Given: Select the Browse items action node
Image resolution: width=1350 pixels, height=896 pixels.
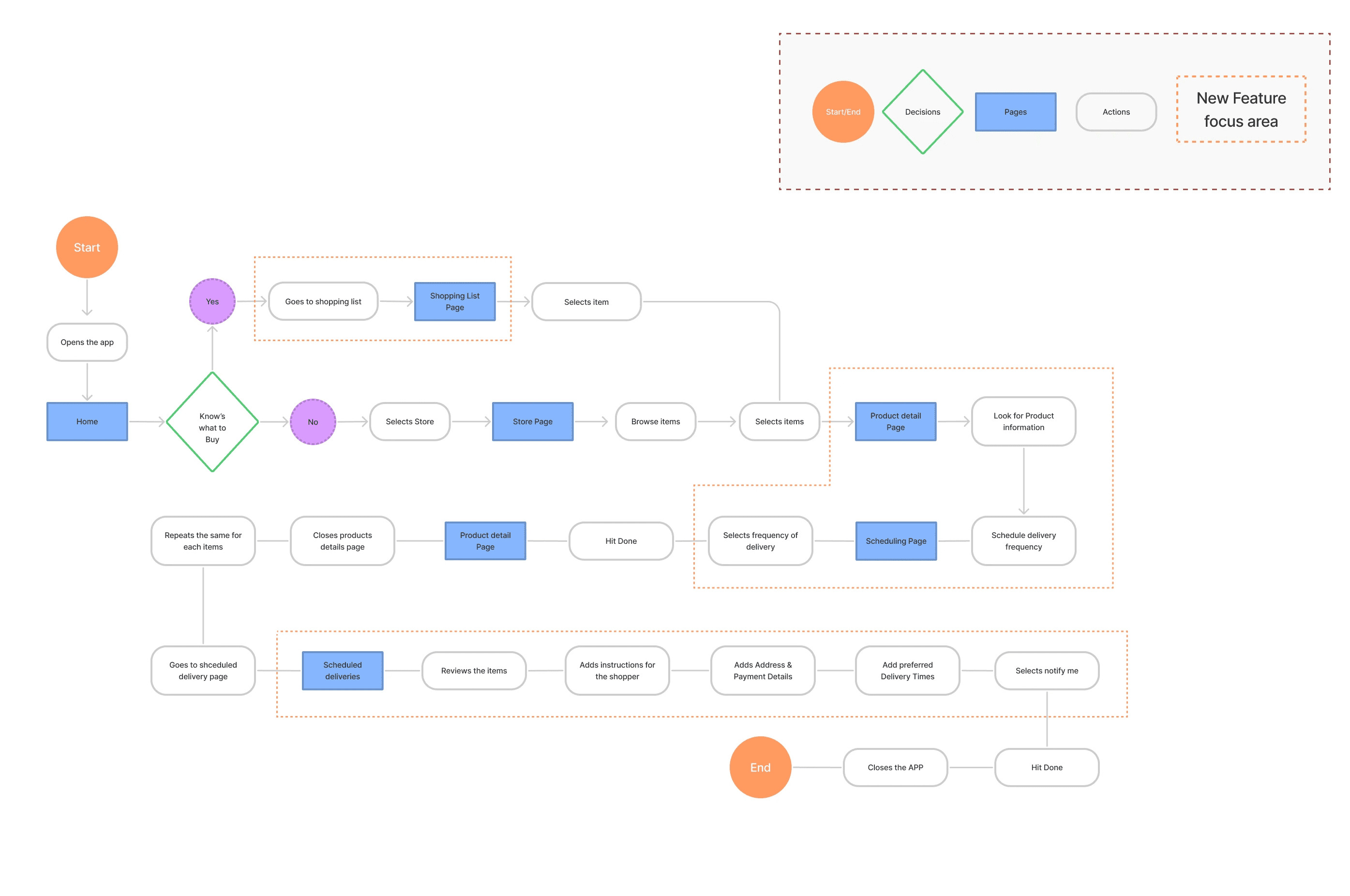Looking at the screenshot, I should [655, 421].
